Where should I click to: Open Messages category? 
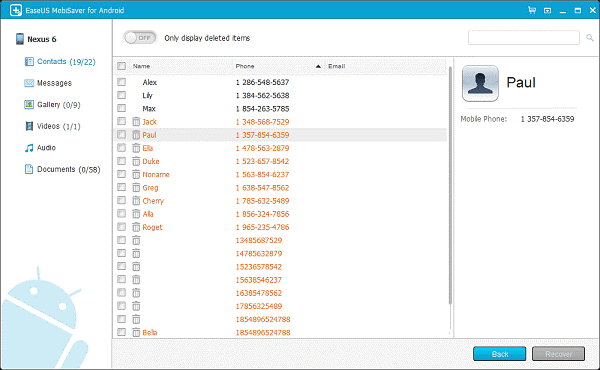pos(54,83)
